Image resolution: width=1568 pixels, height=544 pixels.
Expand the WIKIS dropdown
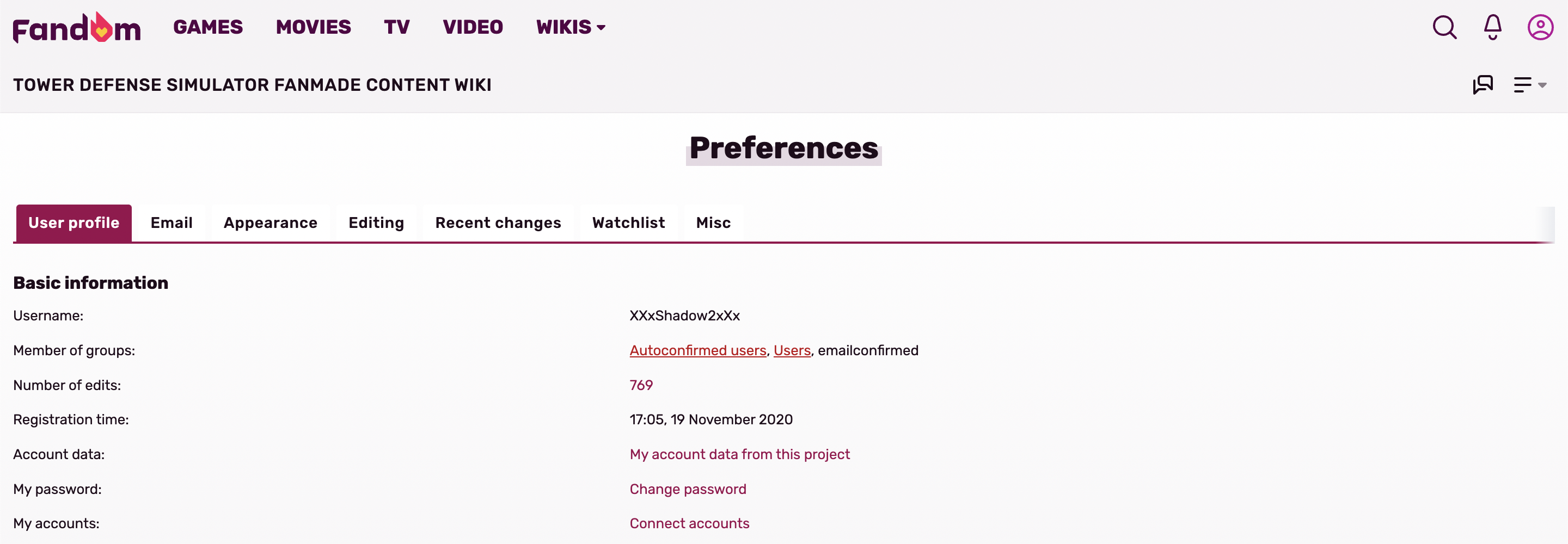click(x=571, y=27)
